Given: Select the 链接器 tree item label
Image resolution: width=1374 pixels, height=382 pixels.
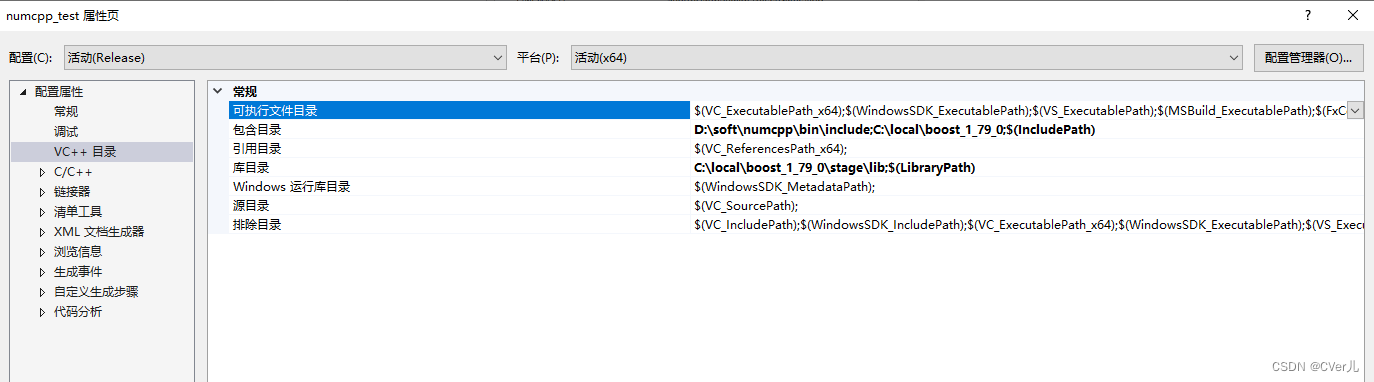Looking at the screenshot, I should click(72, 192).
